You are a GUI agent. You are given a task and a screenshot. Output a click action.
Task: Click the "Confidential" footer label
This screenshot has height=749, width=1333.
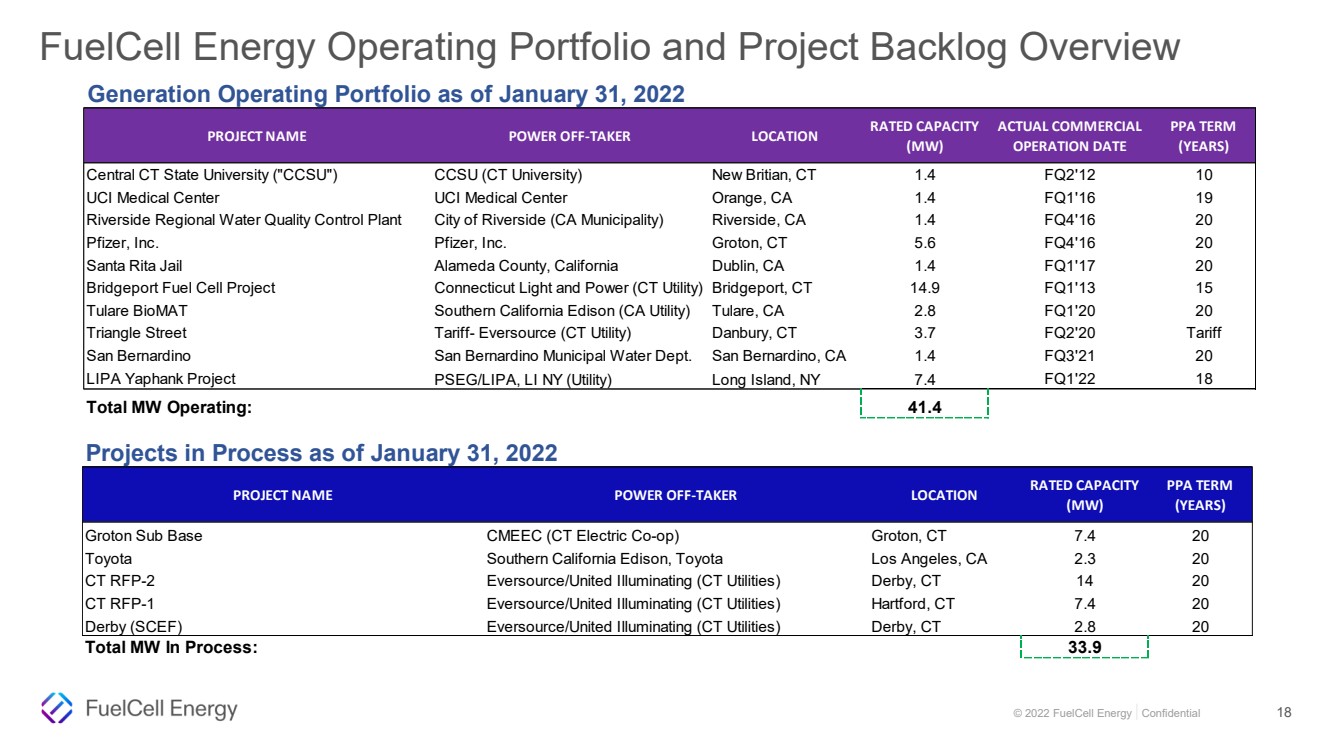click(1171, 714)
